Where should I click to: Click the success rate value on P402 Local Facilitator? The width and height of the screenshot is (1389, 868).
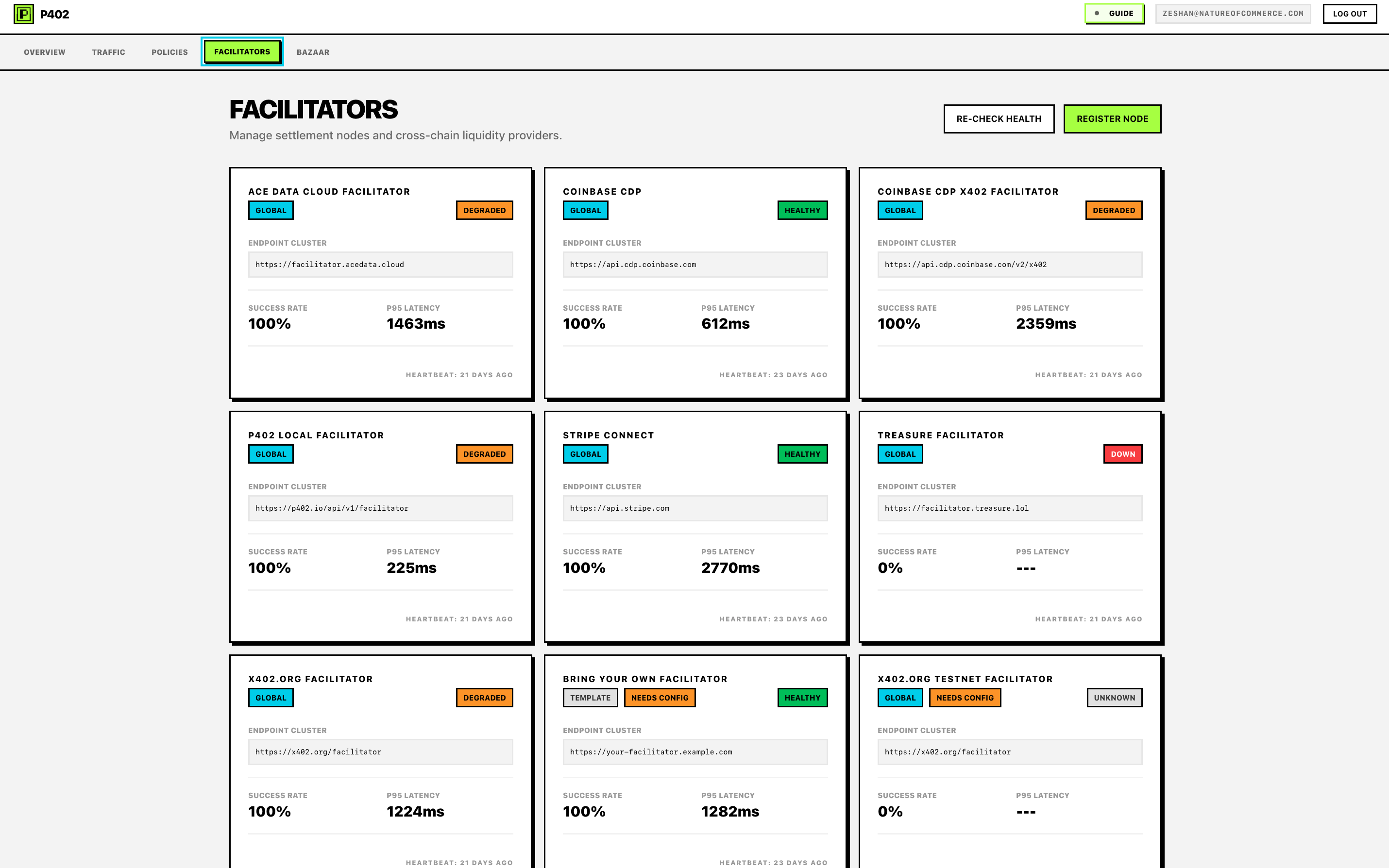point(270,567)
